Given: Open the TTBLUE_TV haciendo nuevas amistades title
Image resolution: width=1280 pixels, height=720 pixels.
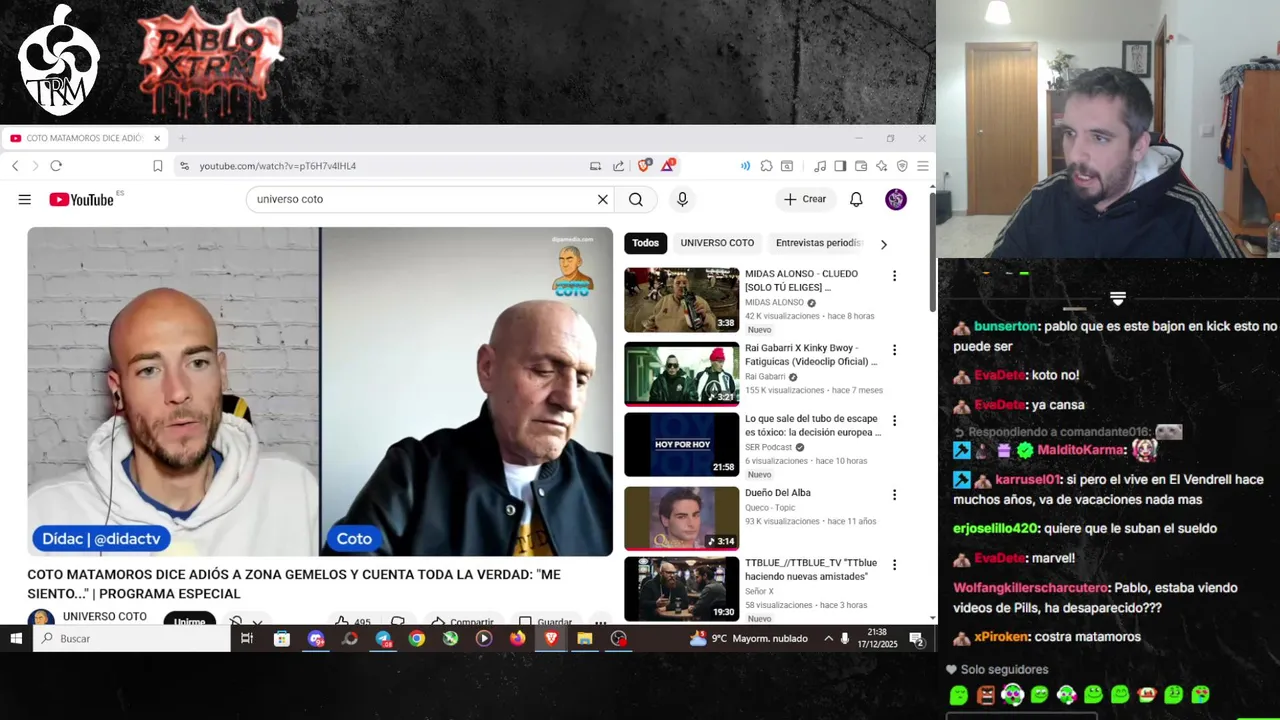Looking at the screenshot, I should tap(811, 570).
